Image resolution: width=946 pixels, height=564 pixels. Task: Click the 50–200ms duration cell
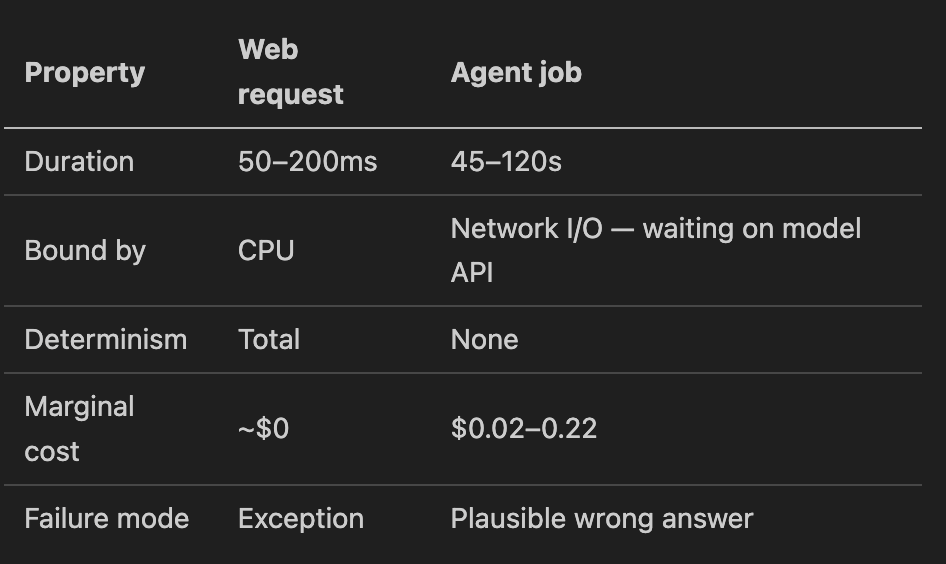click(x=307, y=162)
